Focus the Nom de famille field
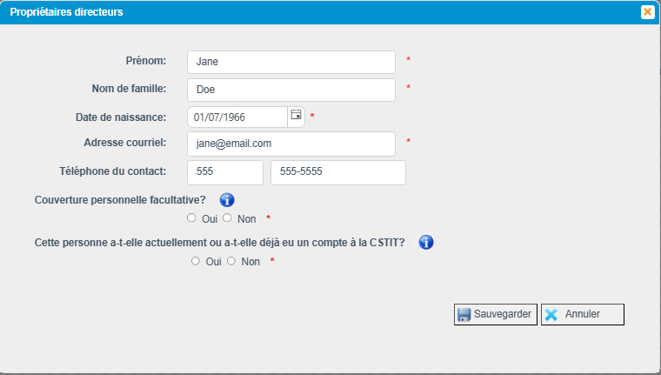661x375 pixels. point(291,90)
